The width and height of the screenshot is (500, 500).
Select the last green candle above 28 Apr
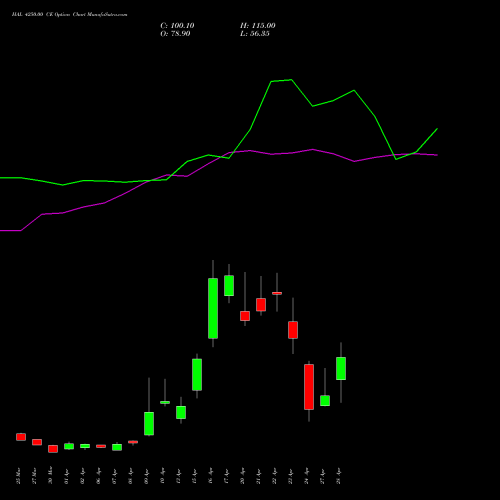click(341, 368)
